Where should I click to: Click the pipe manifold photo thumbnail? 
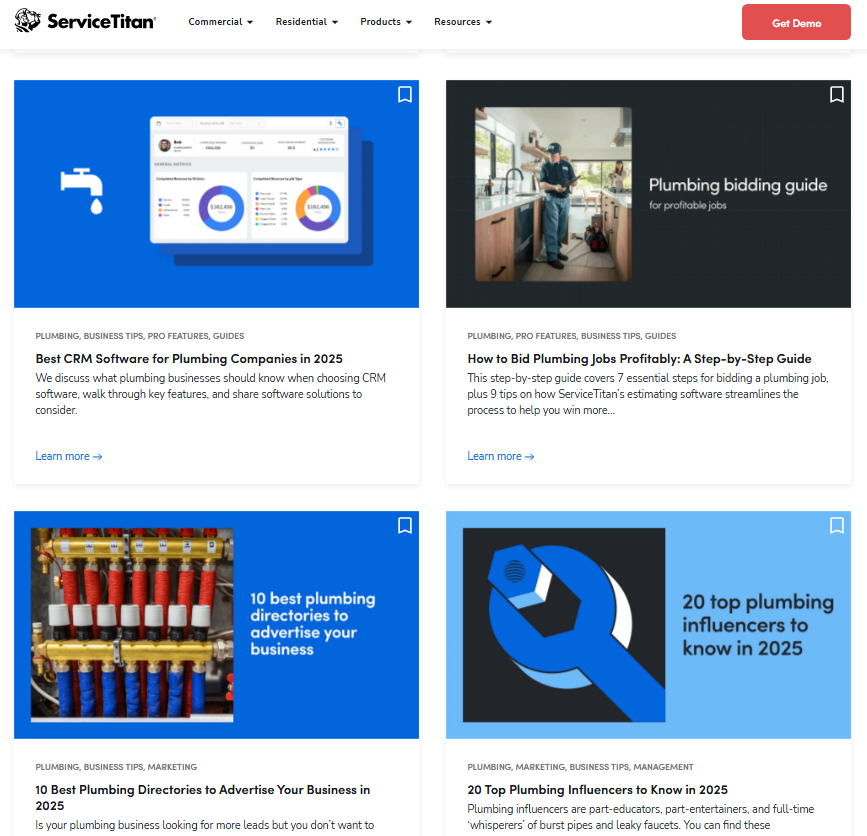pos(132,625)
